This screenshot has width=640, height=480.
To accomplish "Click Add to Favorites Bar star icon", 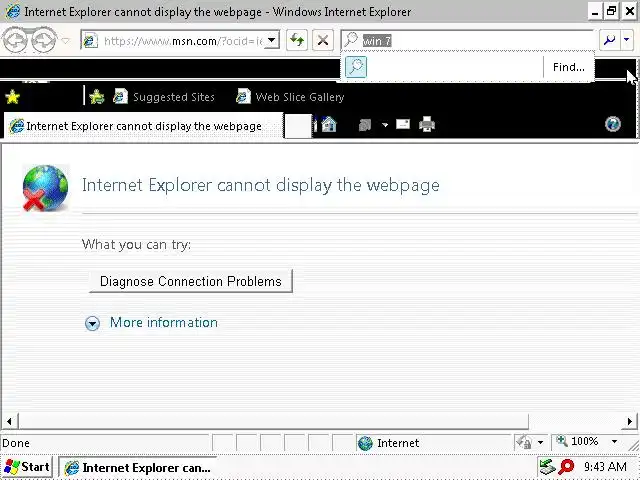I will click(x=97, y=97).
